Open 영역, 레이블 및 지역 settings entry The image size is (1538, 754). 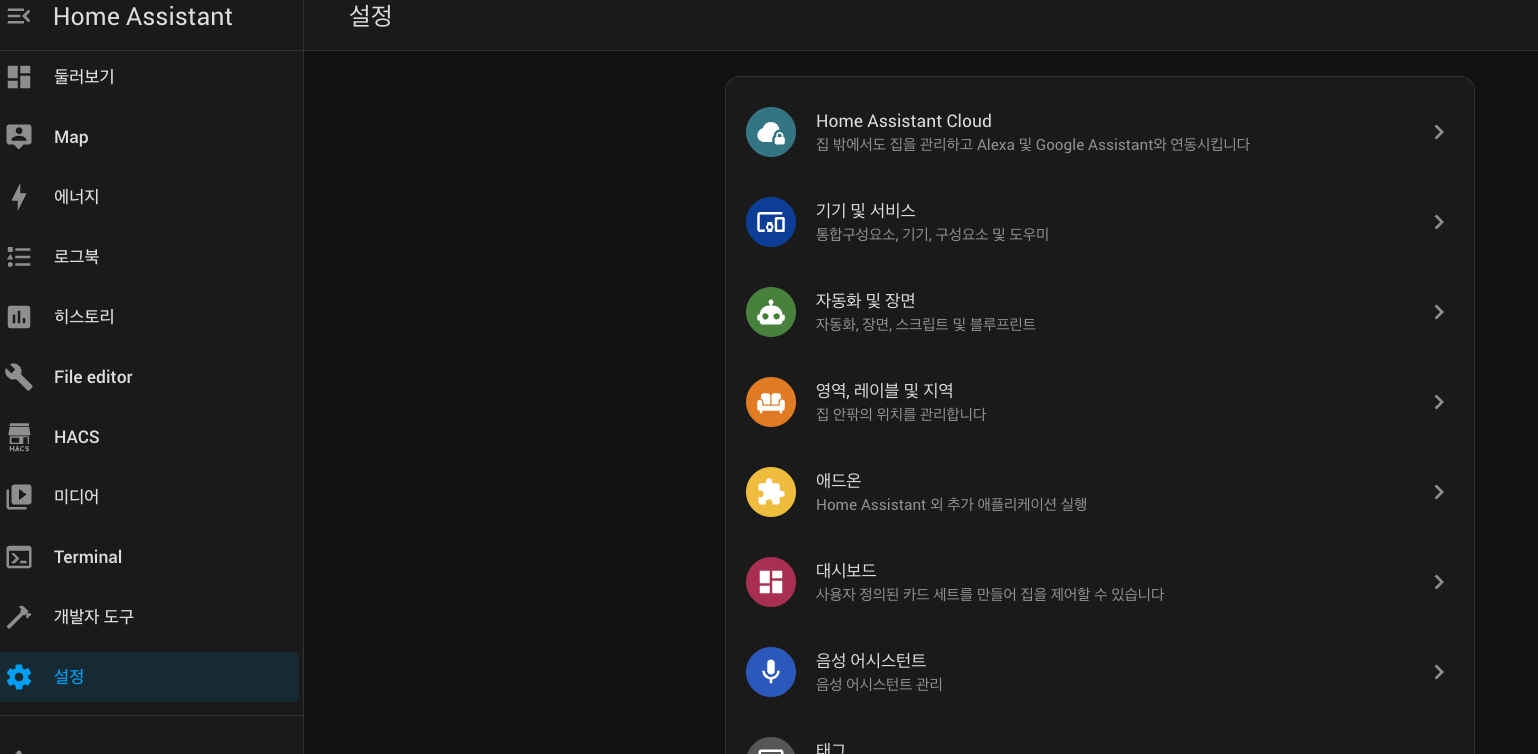click(x=884, y=391)
